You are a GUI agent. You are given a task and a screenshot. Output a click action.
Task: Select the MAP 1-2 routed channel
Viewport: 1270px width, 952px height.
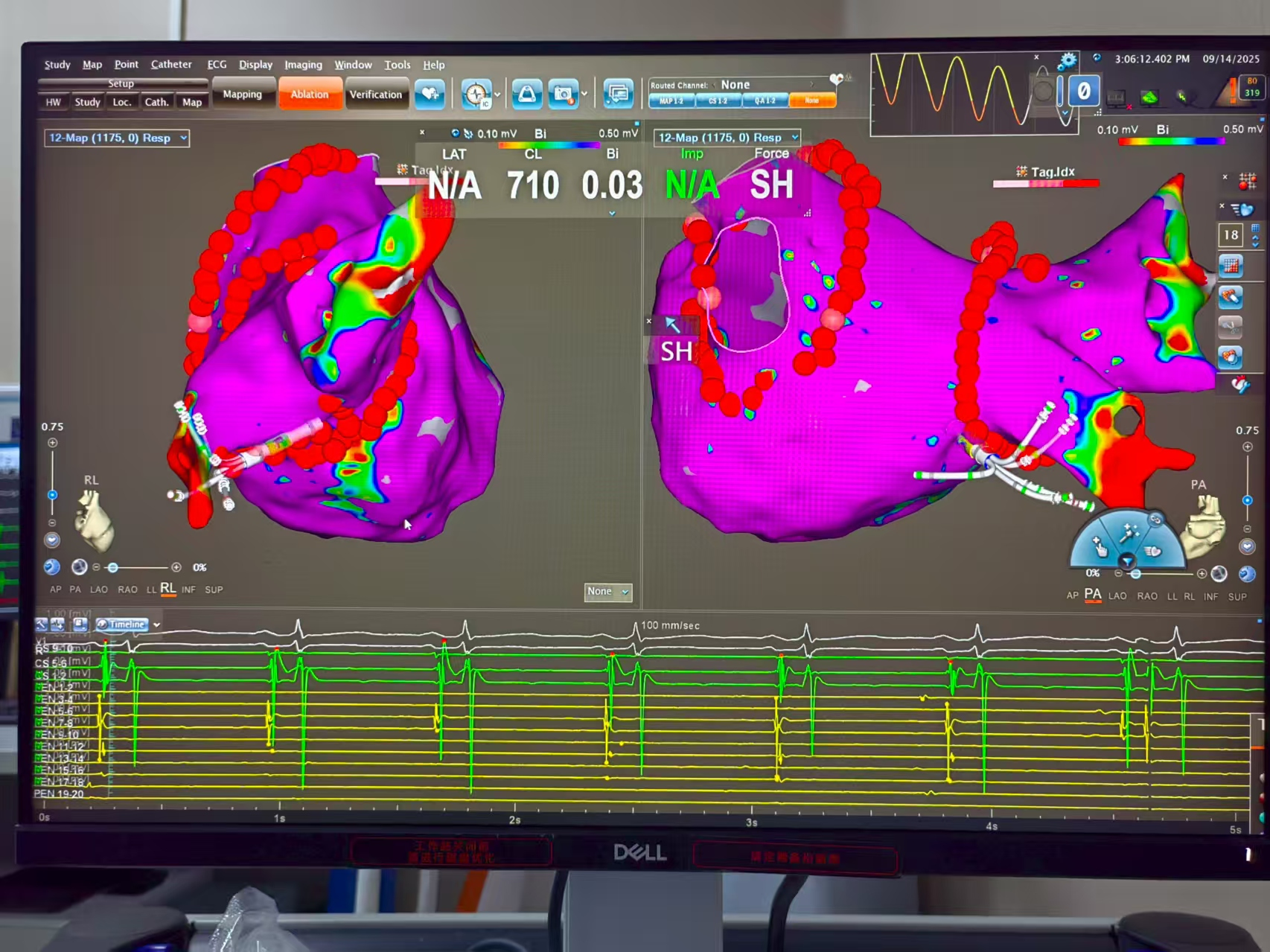(x=671, y=101)
